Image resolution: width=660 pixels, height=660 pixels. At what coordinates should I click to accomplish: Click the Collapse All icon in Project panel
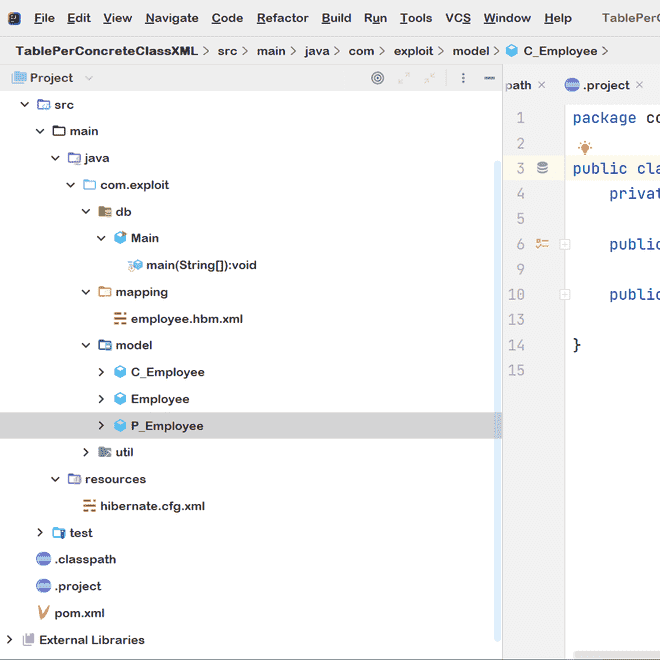tap(429, 78)
